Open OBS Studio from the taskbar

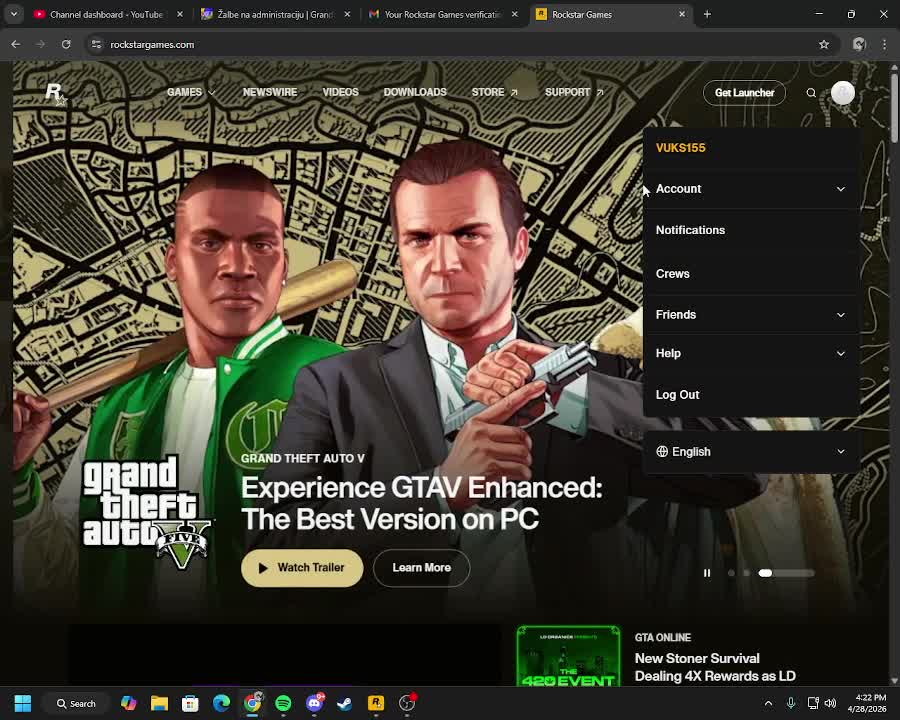coord(407,703)
